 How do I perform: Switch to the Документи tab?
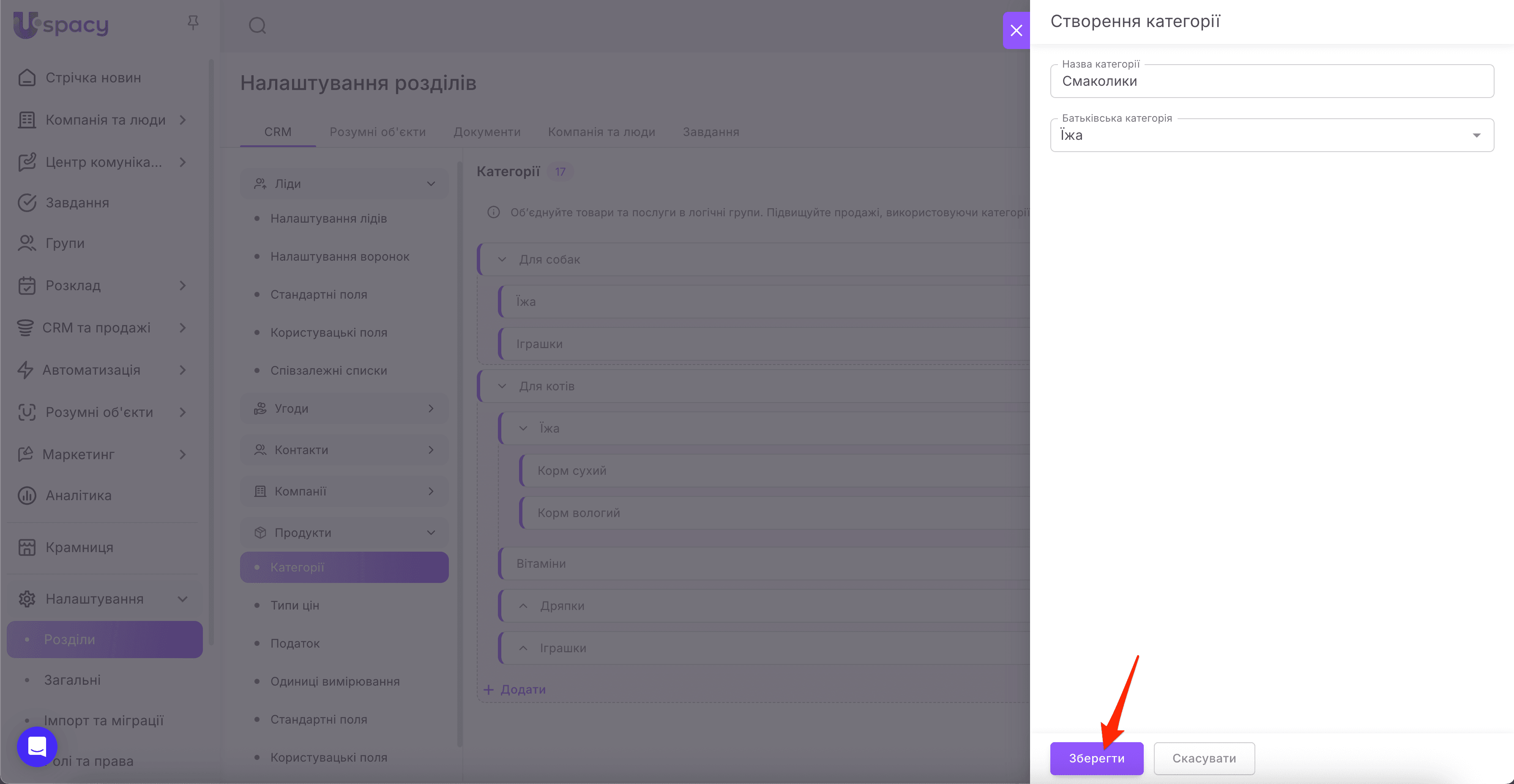[x=486, y=132]
